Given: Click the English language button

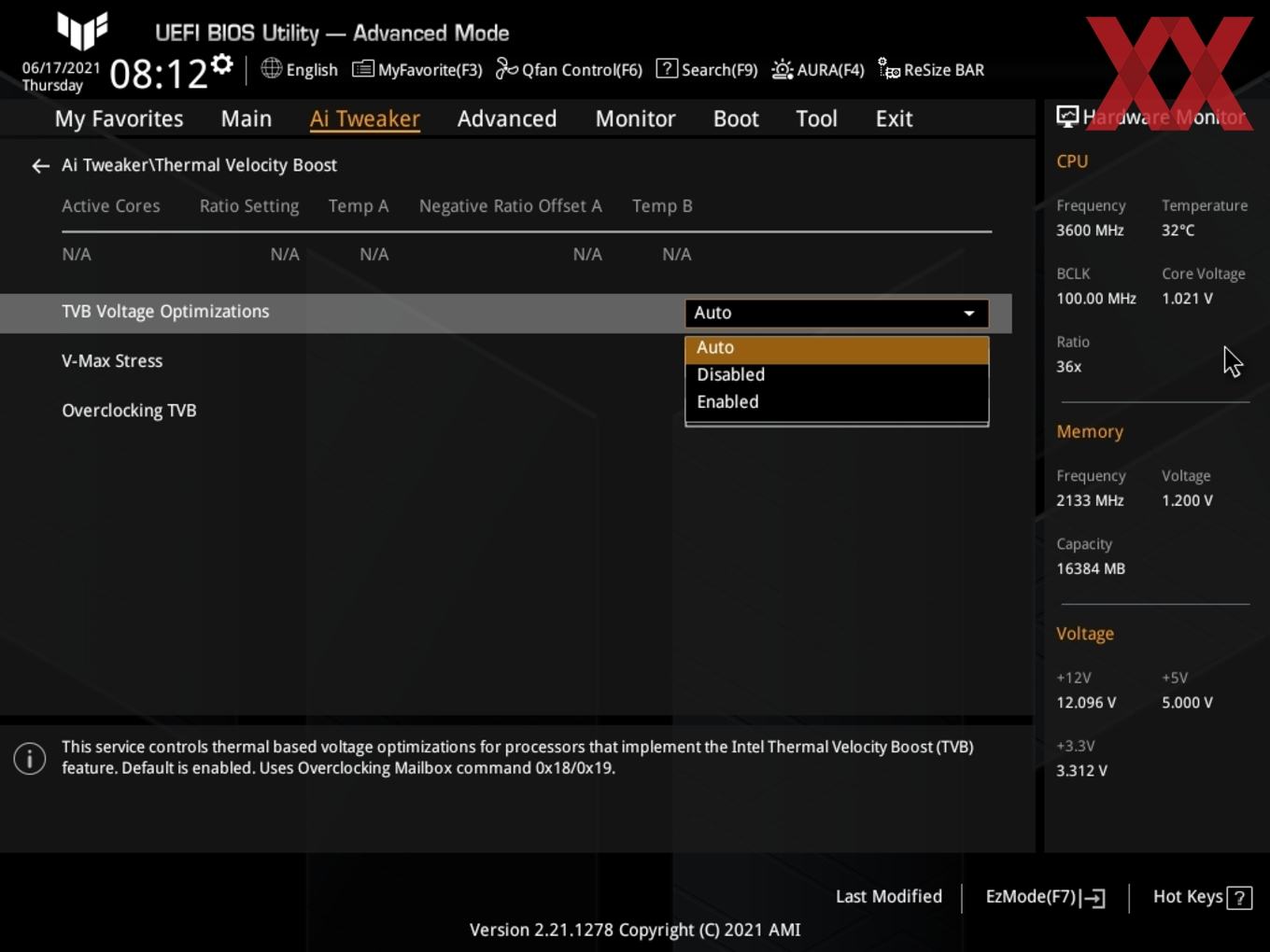Looking at the screenshot, I should [312, 70].
